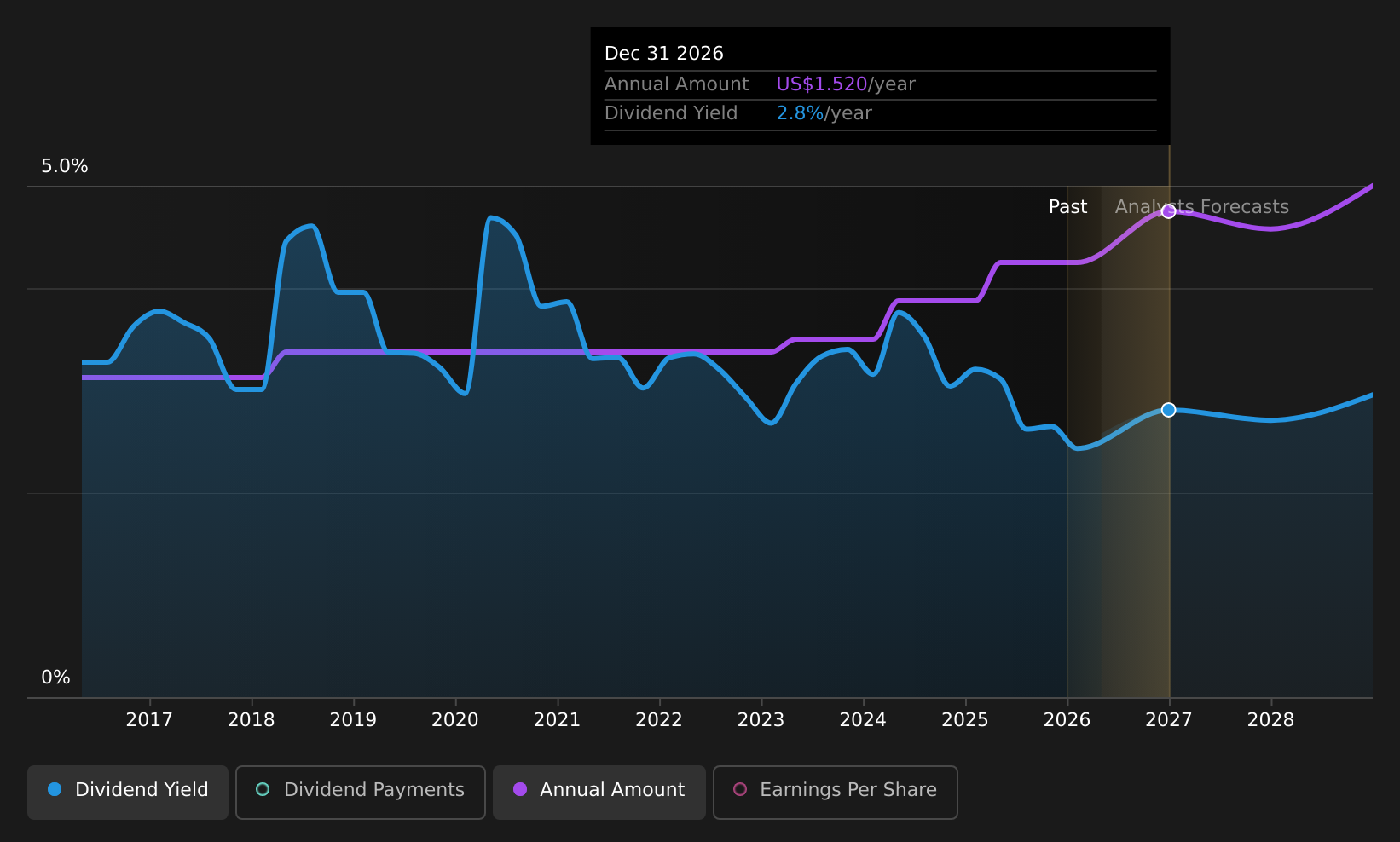Image resolution: width=1400 pixels, height=842 pixels.
Task: Click the 'Past' region label
Action: pyautogui.click(x=1067, y=207)
